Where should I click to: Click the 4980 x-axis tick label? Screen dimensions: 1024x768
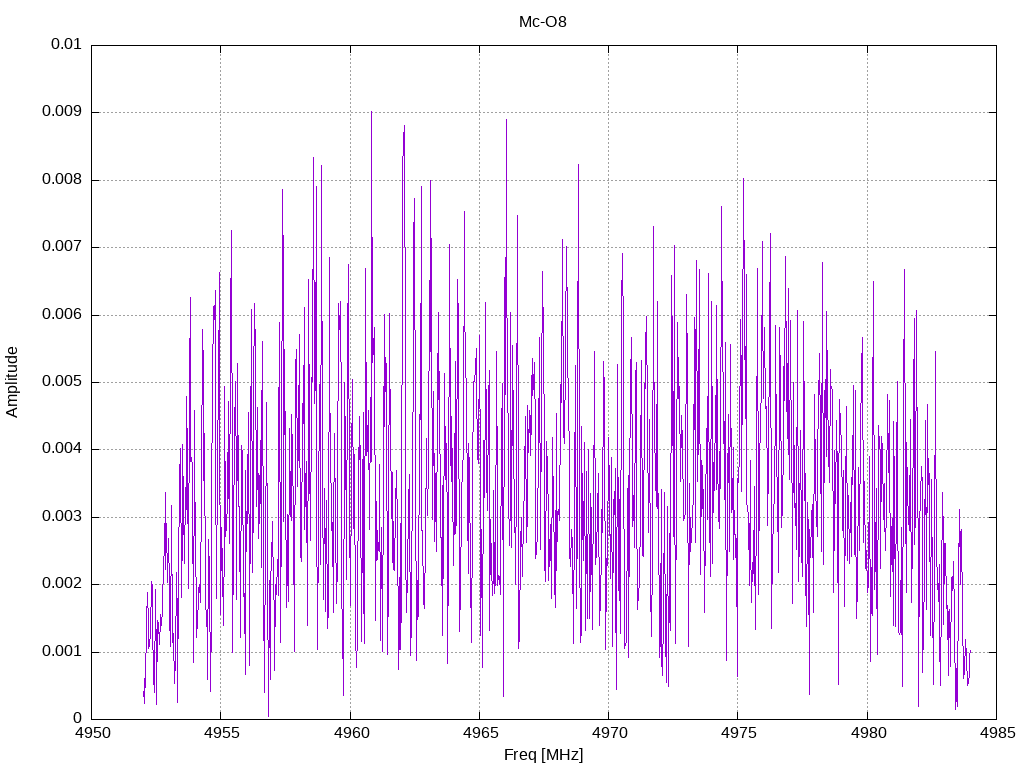tap(869, 733)
